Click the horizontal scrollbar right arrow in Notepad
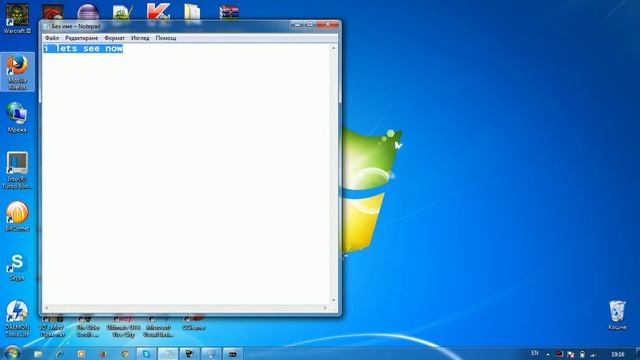This screenshot has width=640, height=360. pos(325,308)
